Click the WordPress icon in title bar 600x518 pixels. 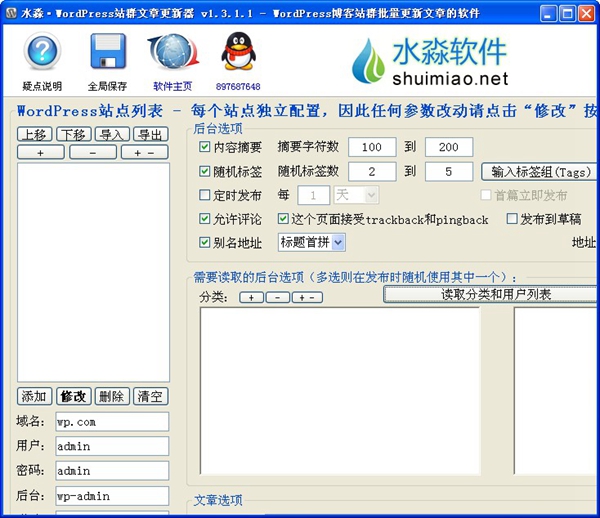(x=11, y=13)
